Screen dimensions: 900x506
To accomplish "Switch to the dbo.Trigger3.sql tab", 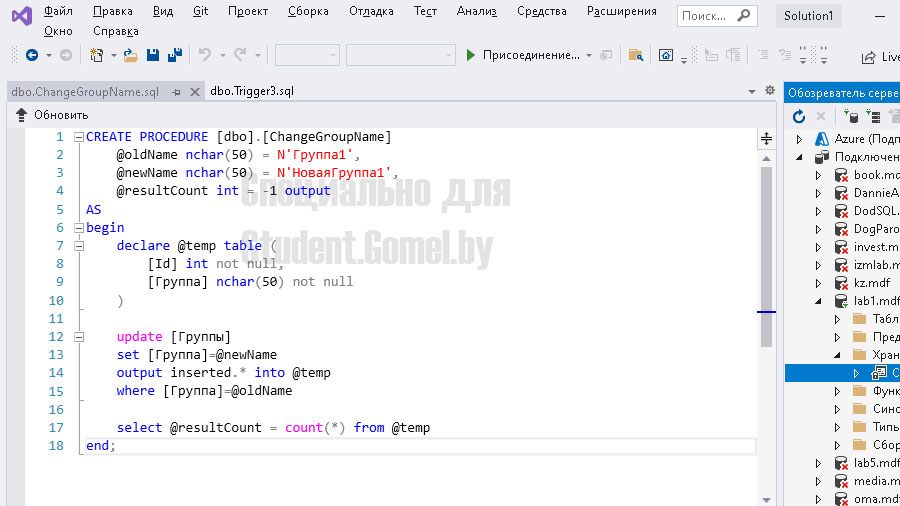I will 252,91.
